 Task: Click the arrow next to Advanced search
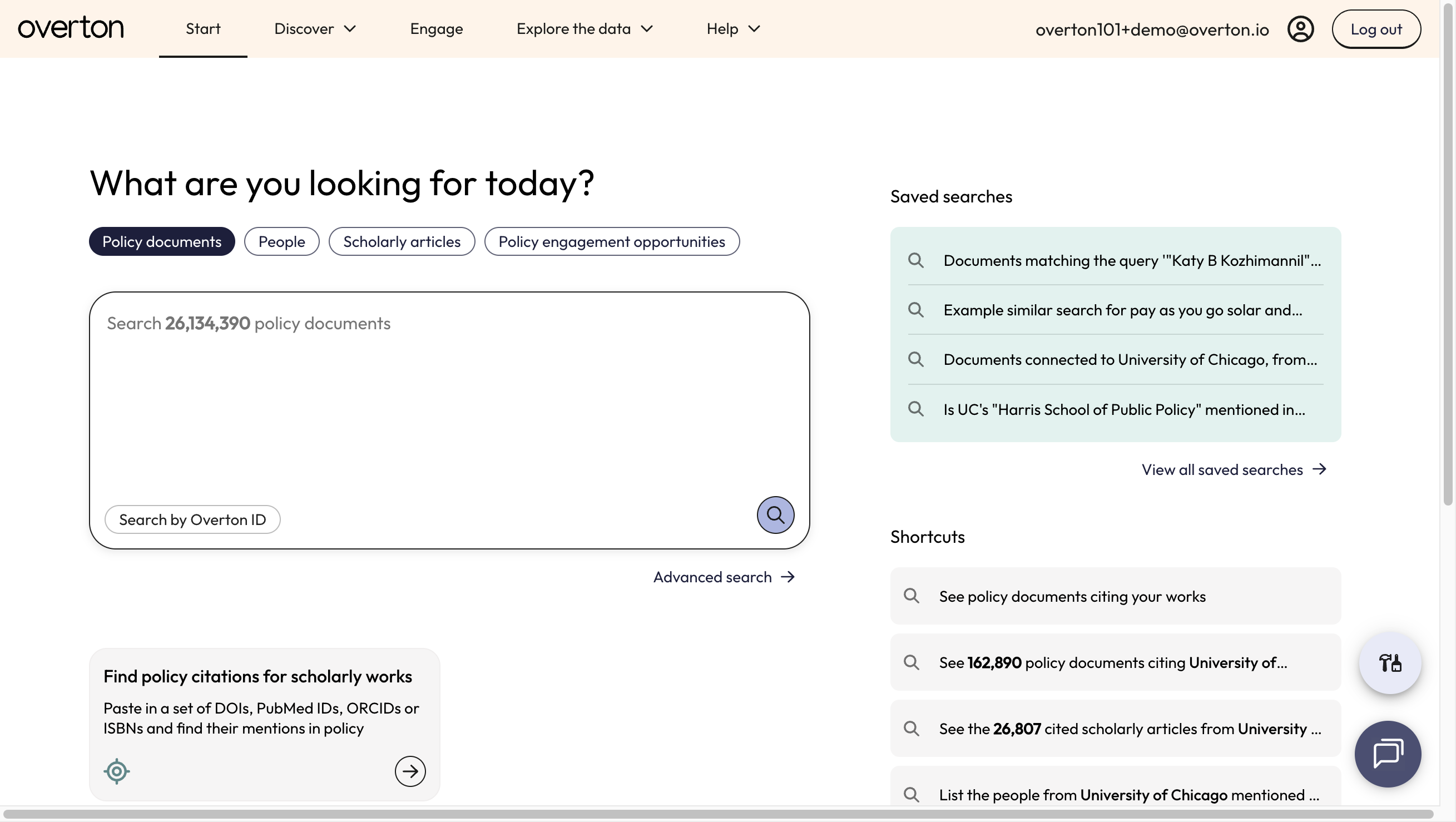(x=788, y=577)
